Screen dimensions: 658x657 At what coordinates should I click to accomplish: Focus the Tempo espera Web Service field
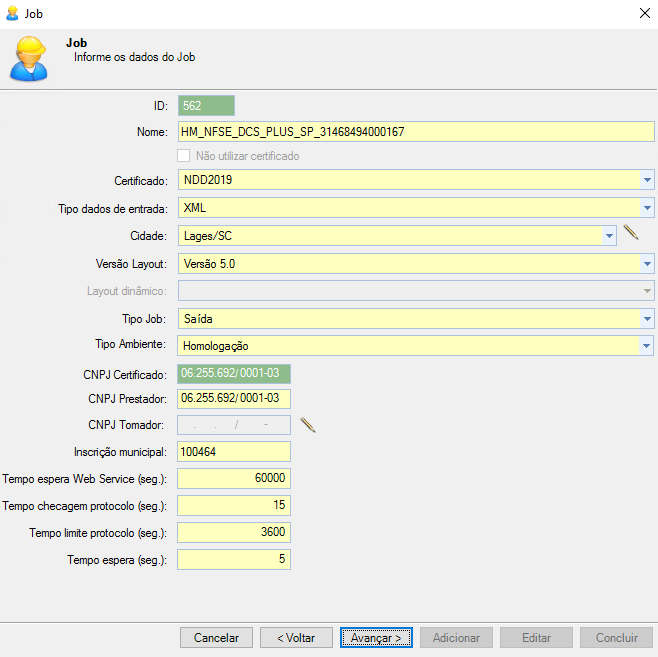coord(233,478)
